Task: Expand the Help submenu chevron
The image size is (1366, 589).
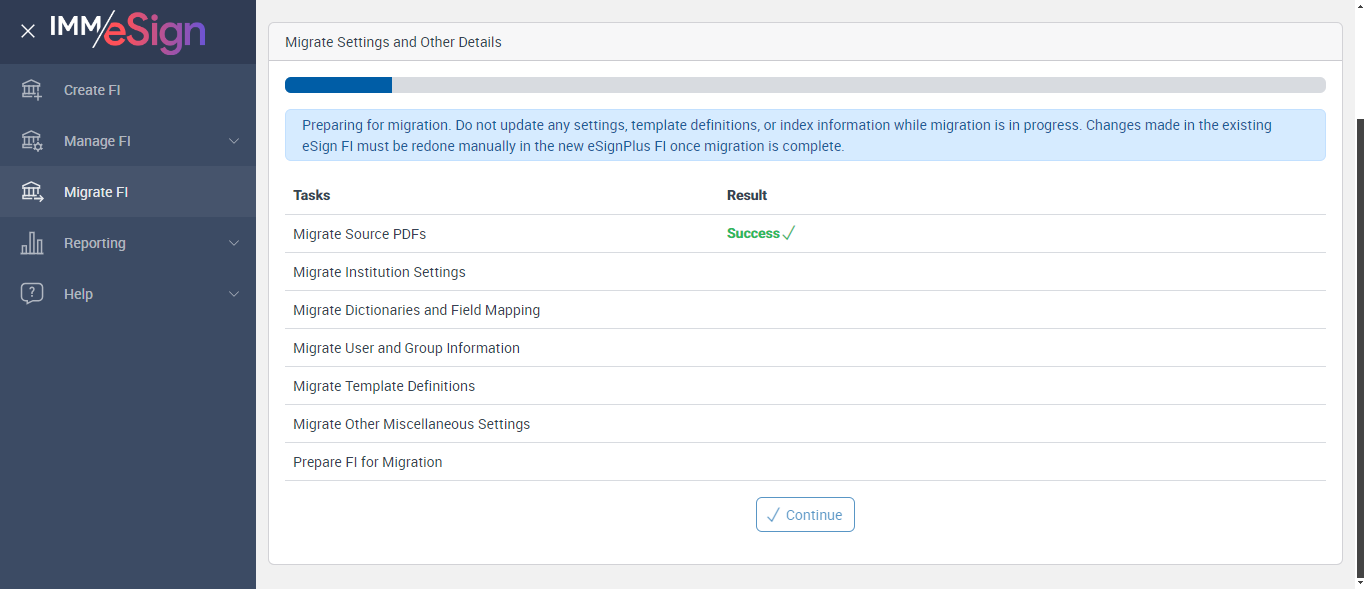Action: (x=234, y=294)
